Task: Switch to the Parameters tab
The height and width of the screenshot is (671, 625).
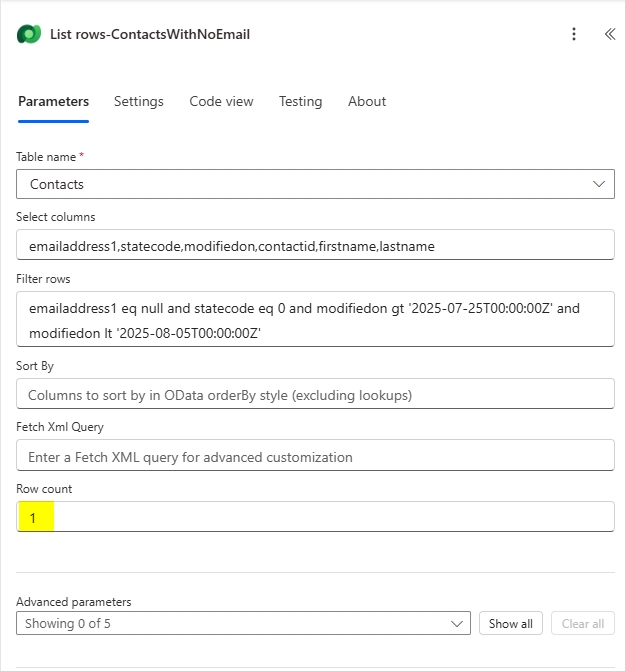Action: click(x=53, y=101)
